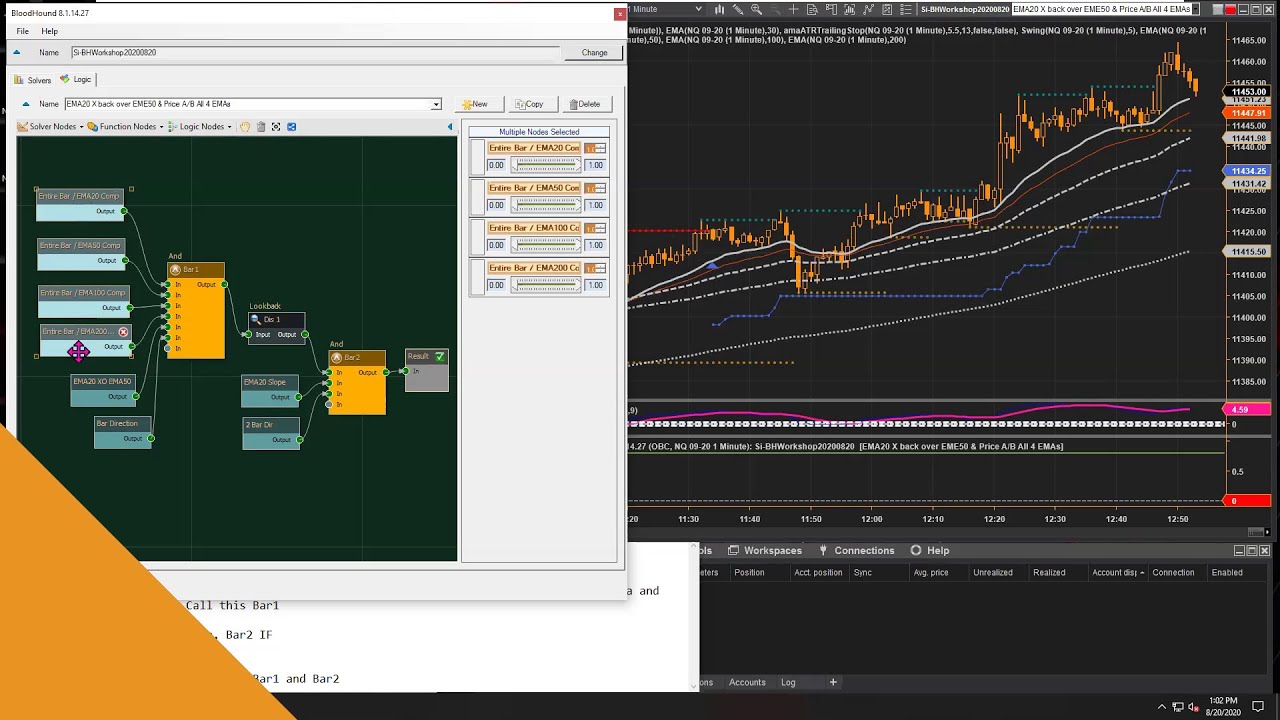The height and width of the screenshot is (720, 1280).
Task: Switch to the Solvers tab
Action: tap(34, 80)
